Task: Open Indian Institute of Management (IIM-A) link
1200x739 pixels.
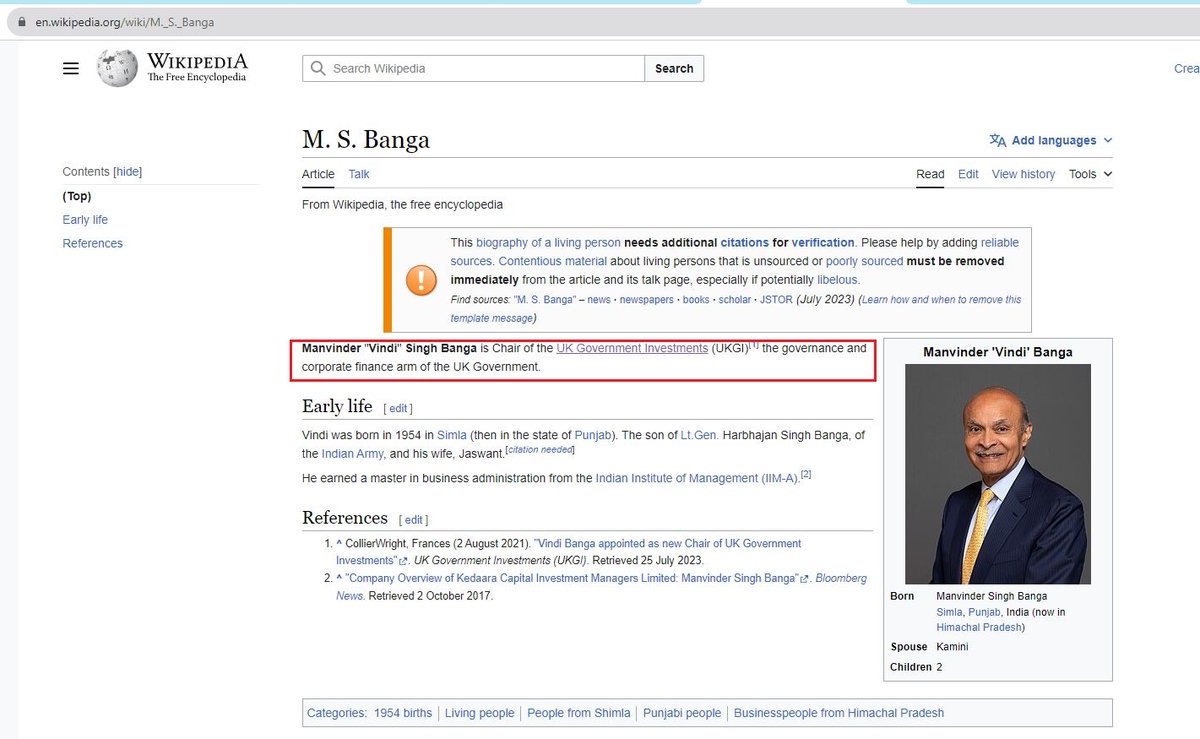Action: pos(697,479)
